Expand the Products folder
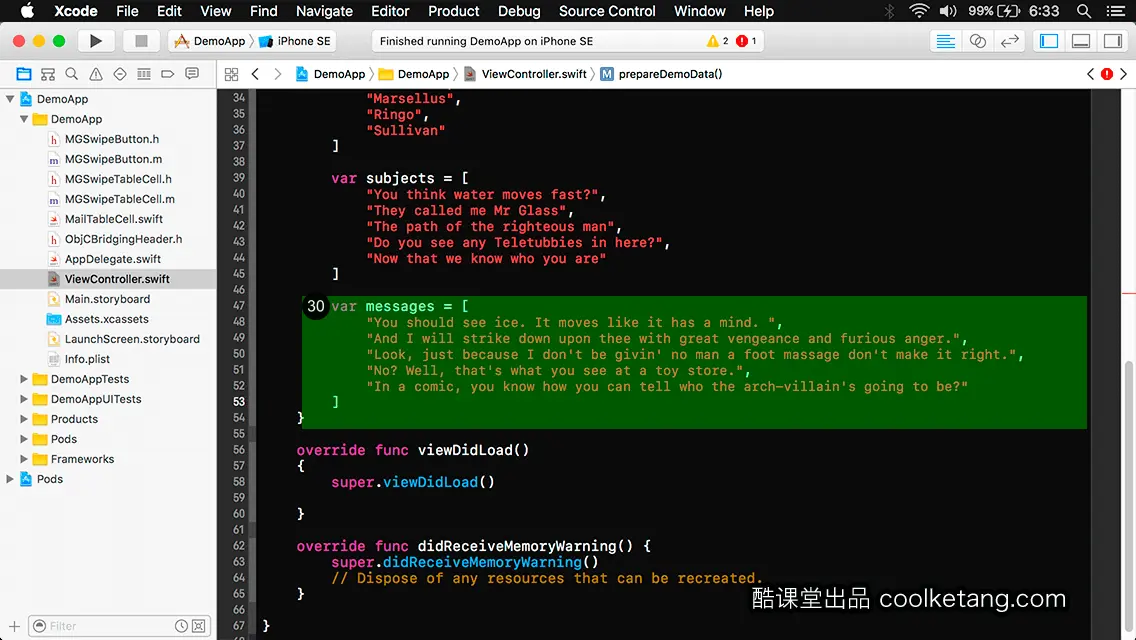 coord(24,419)
